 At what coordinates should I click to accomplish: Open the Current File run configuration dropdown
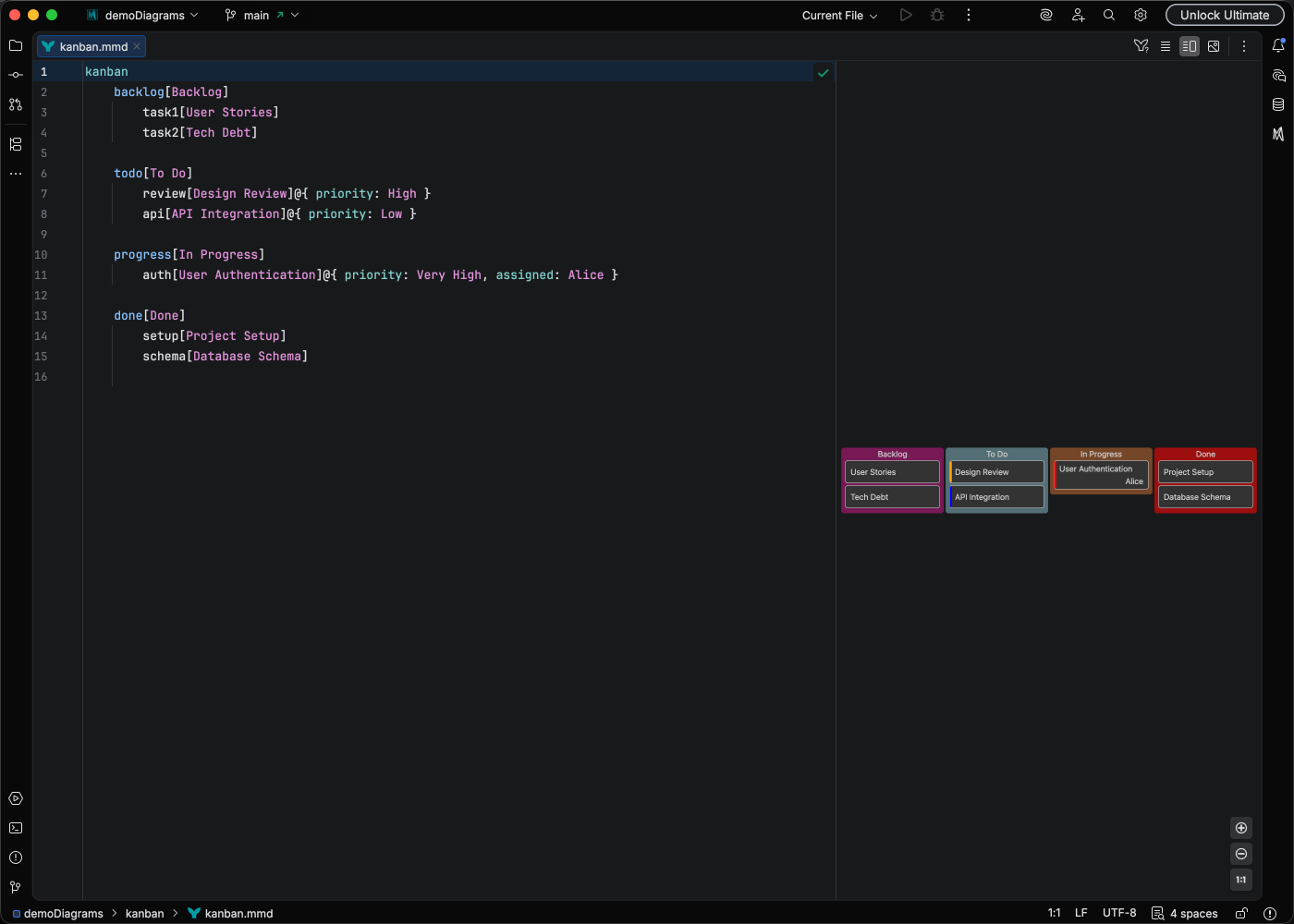click(x=839, y=15)
